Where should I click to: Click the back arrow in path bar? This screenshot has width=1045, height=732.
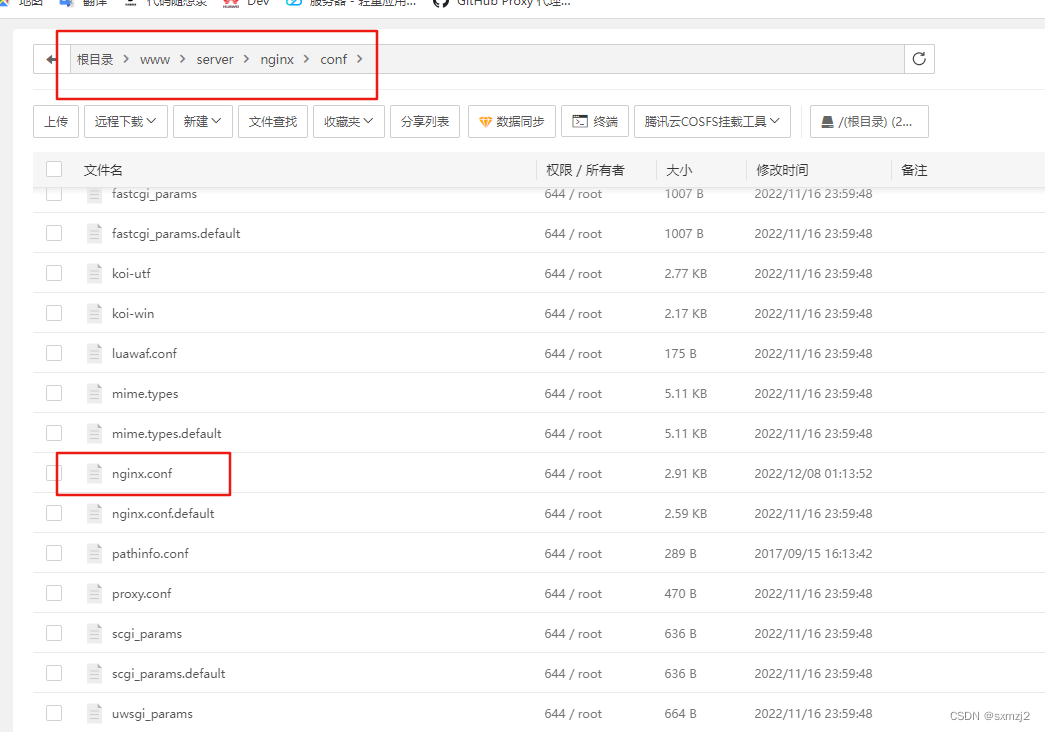[51, 59]
